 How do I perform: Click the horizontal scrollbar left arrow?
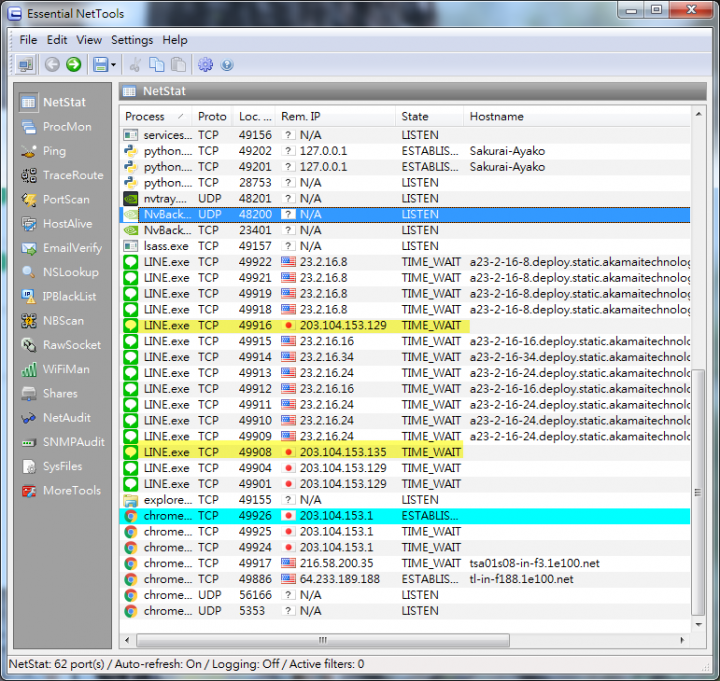click(127, 640)
